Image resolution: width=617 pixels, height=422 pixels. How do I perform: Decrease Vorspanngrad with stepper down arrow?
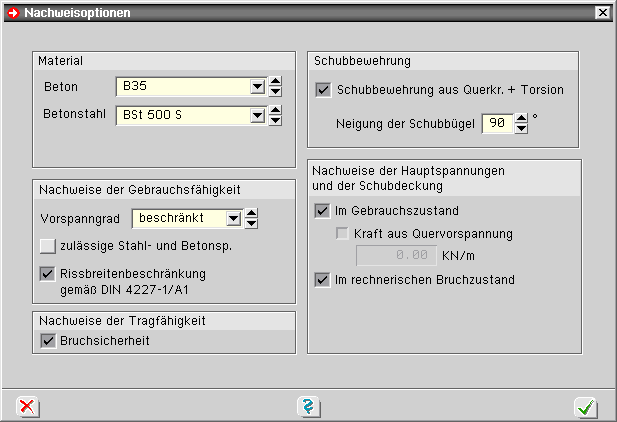click(251, 223)
